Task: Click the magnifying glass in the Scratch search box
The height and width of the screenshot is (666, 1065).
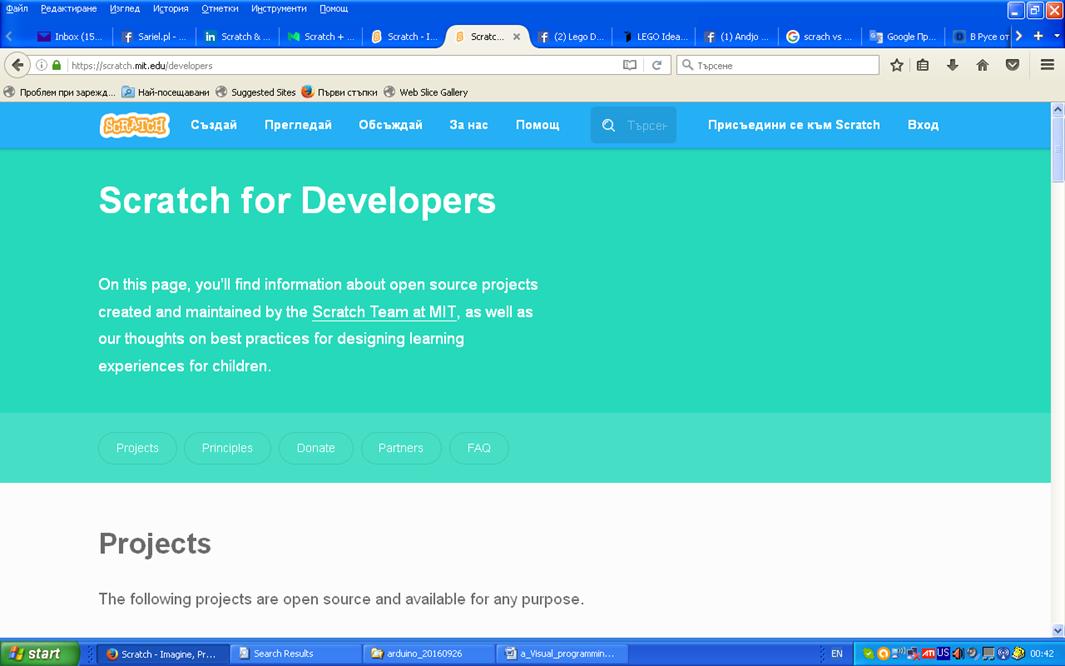Action: click(x=609, y=124)
